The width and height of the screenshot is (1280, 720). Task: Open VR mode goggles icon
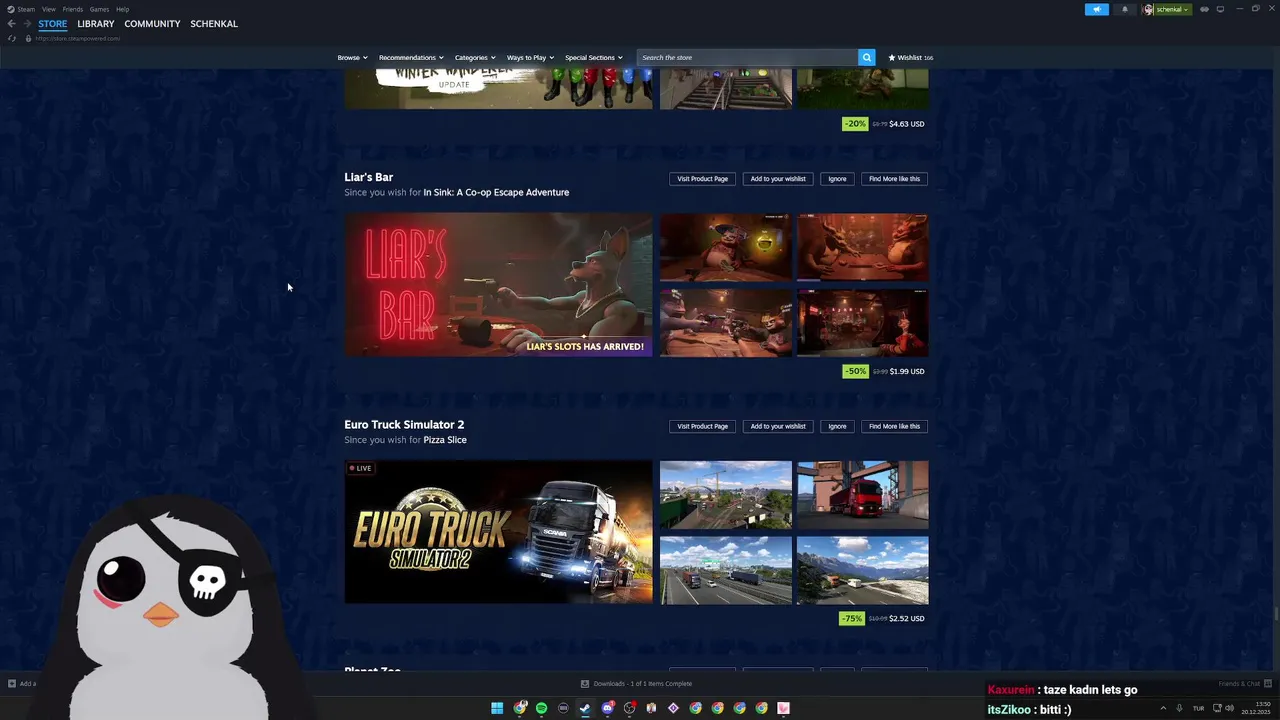(1204, 9)
